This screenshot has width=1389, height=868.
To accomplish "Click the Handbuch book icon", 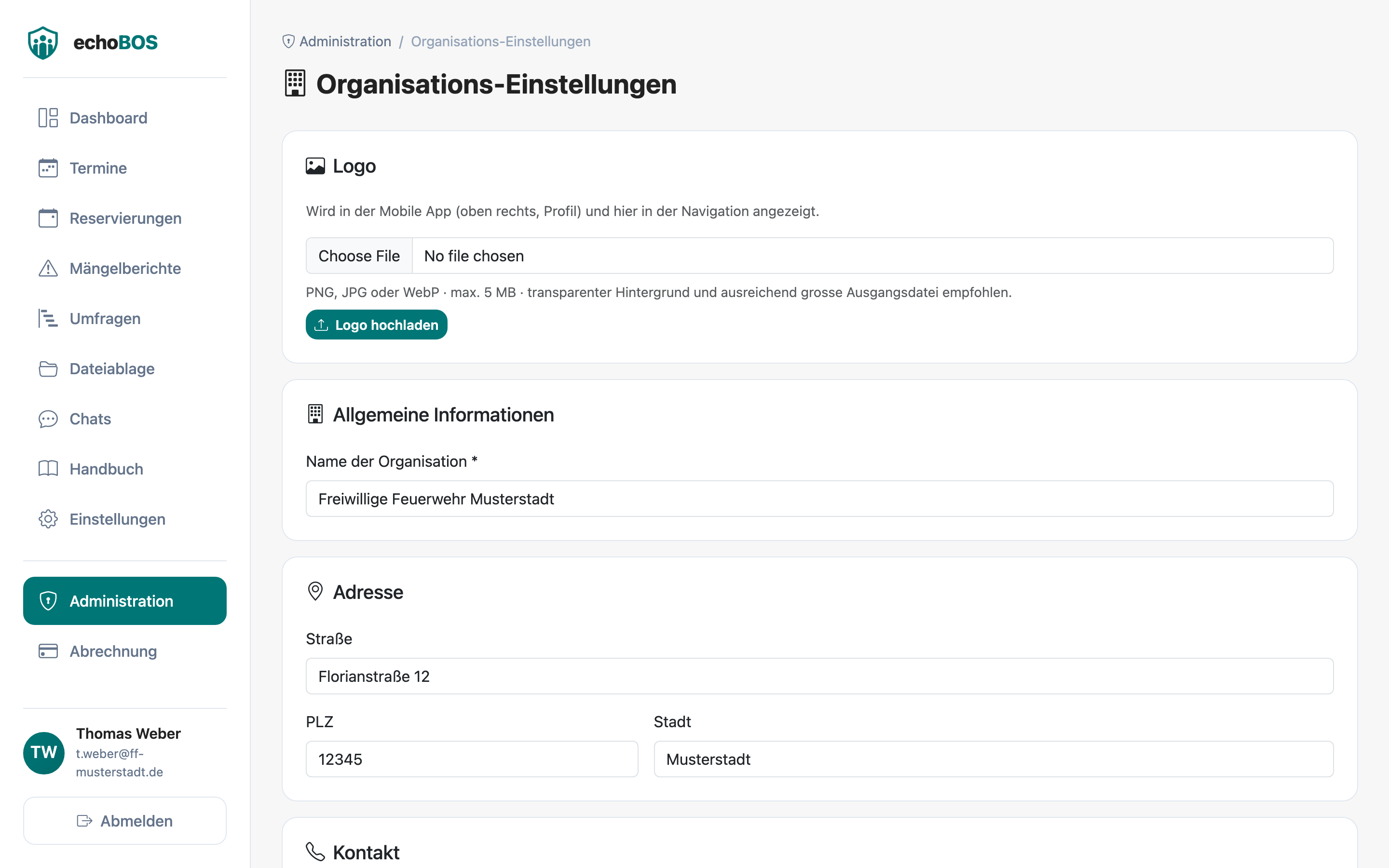I will 48,468.
